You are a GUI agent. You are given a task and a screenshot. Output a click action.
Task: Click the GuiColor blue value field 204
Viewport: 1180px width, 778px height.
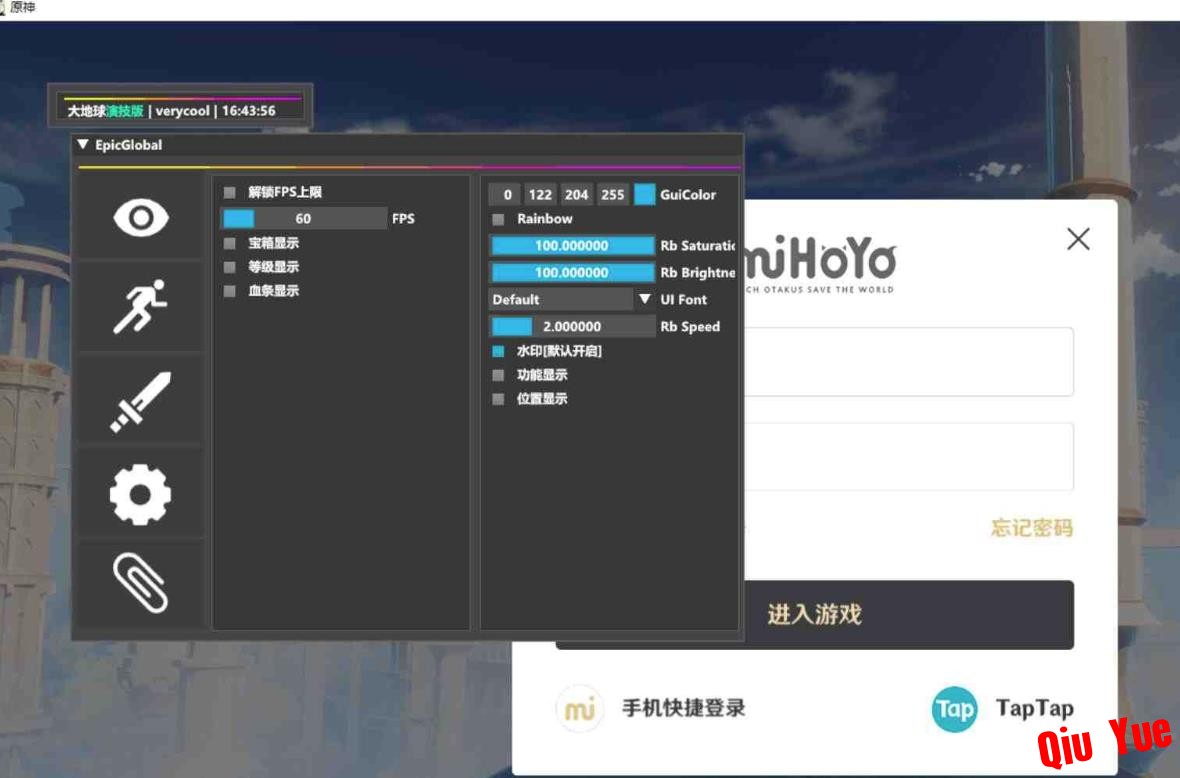(x=576, y=194)
